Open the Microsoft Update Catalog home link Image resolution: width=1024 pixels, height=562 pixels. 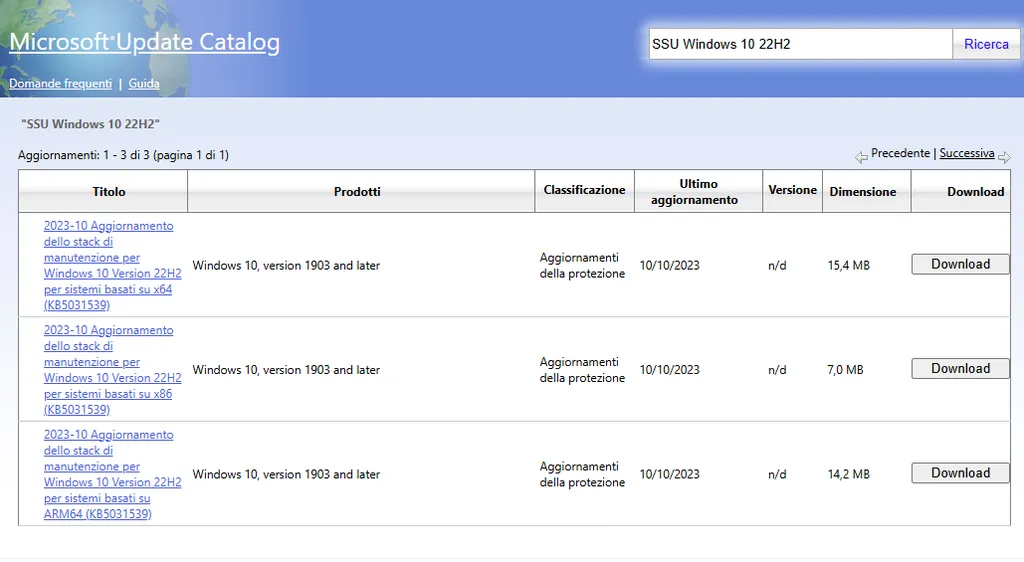[144, 42]
